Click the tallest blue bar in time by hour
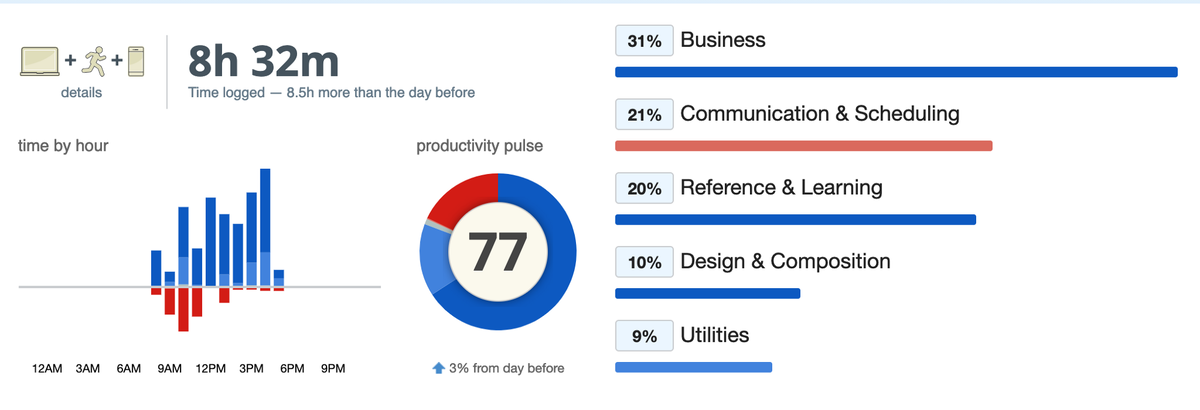Viewport: 1200px width, 410px height. [x=265, y=228]
